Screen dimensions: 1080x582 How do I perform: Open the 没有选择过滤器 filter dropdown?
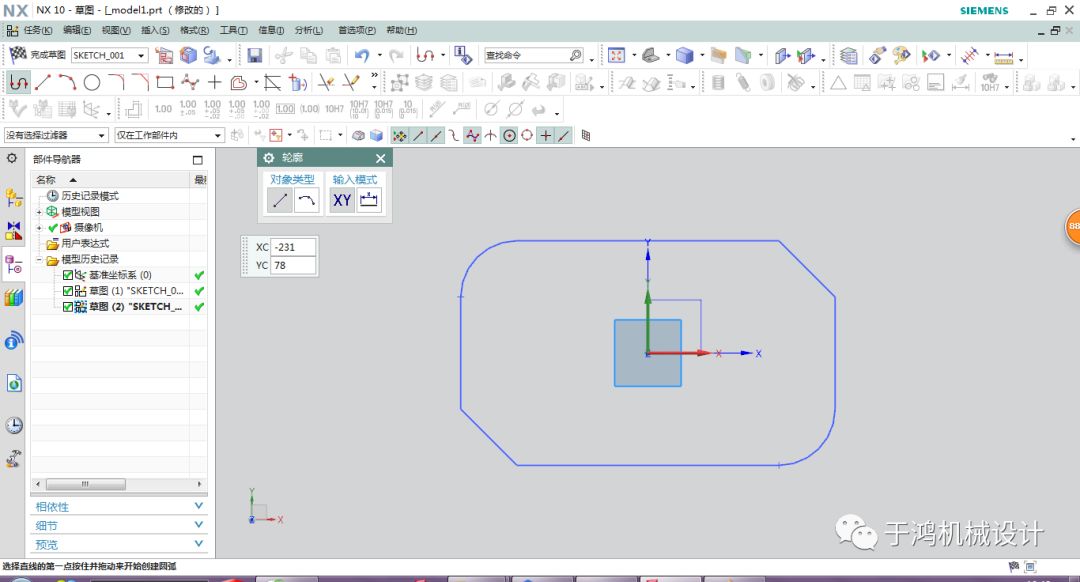coord(101,135)
